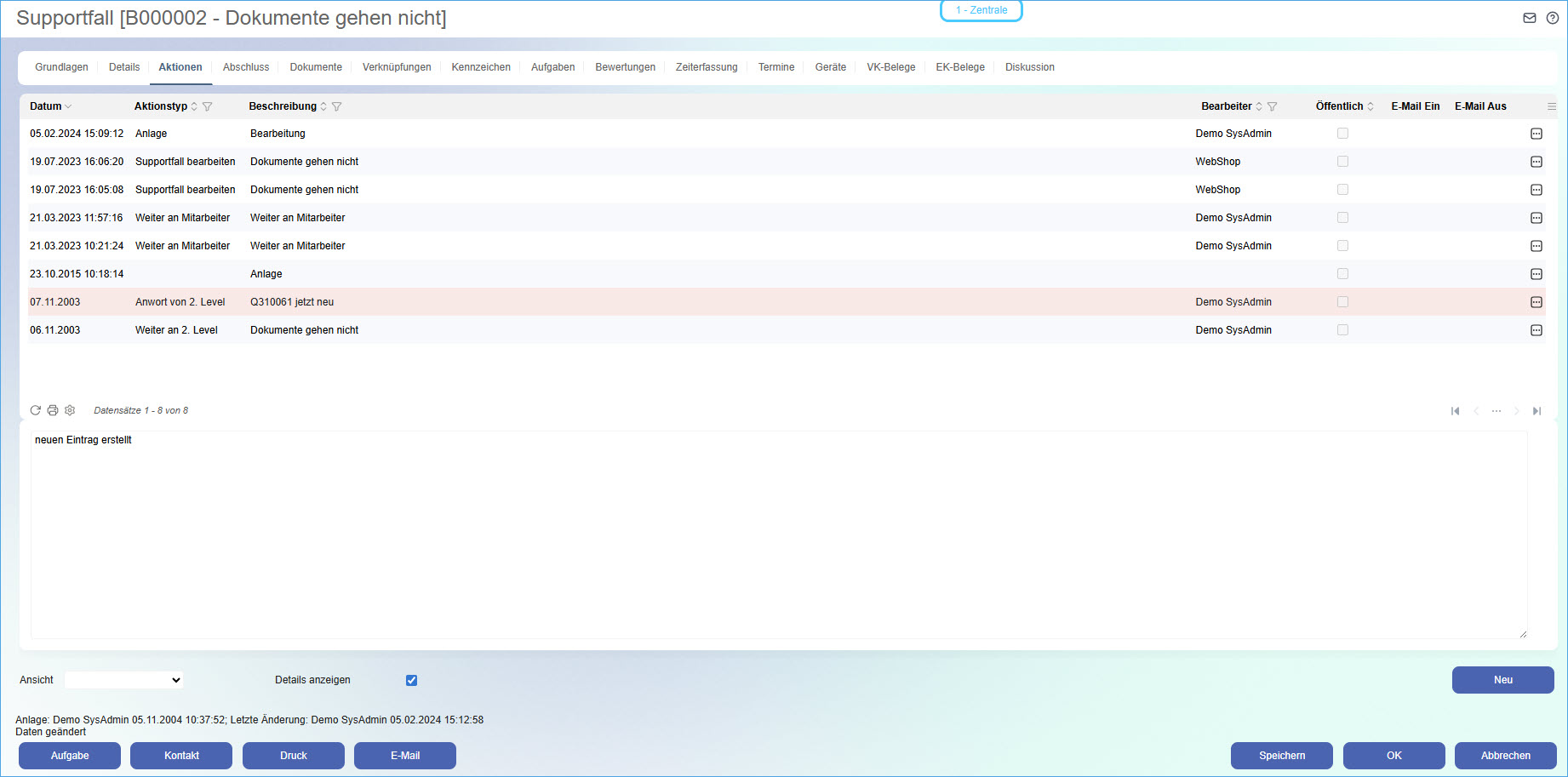Image resolution: width=1568 pixels, height=777 pixels.
Task: Sort by Bearbeiter arrows
Action: tap(1259, 106)
